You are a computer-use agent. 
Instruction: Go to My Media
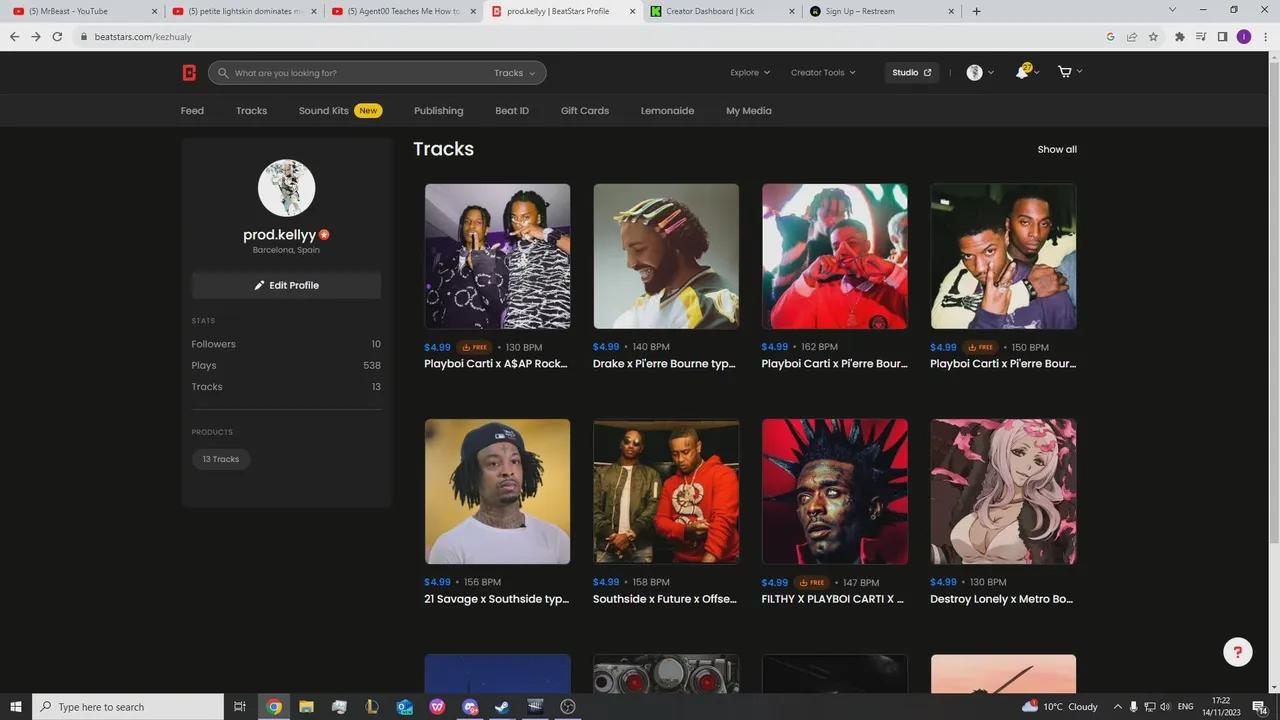749,111
